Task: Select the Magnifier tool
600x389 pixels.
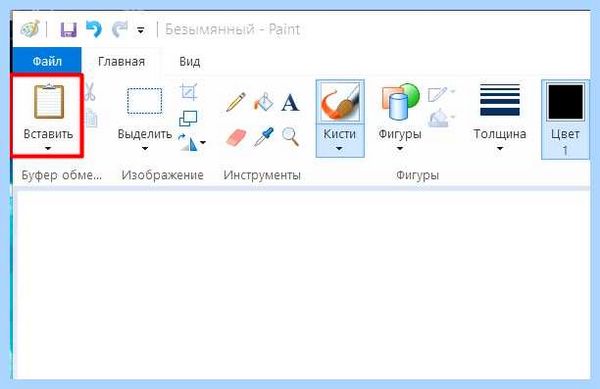Action: (x=290, y=137)
